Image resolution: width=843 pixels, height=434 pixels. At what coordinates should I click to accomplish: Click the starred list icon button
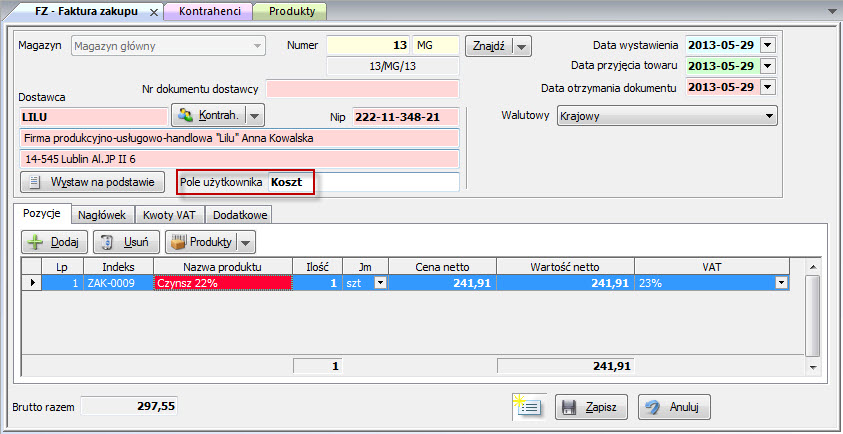pyautogui.click(x=528, y=407)
